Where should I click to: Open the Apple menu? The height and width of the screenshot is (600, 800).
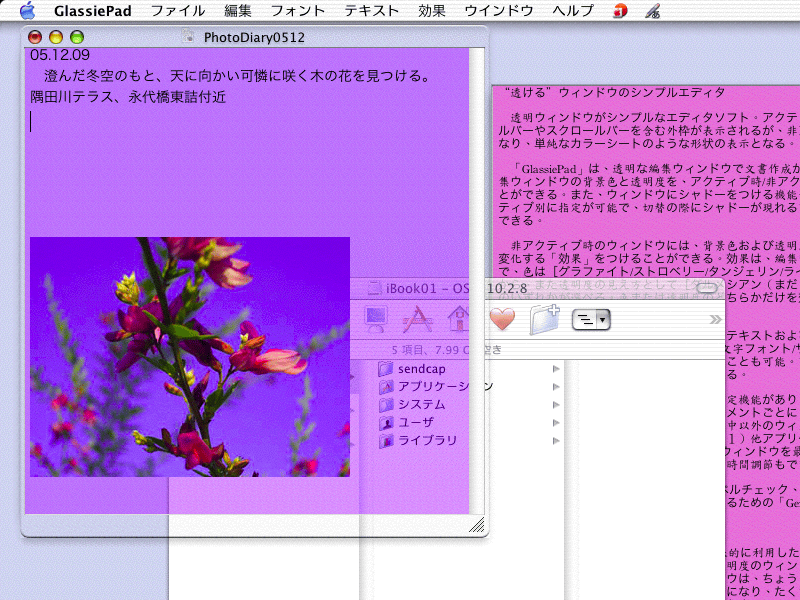point(28,10)
